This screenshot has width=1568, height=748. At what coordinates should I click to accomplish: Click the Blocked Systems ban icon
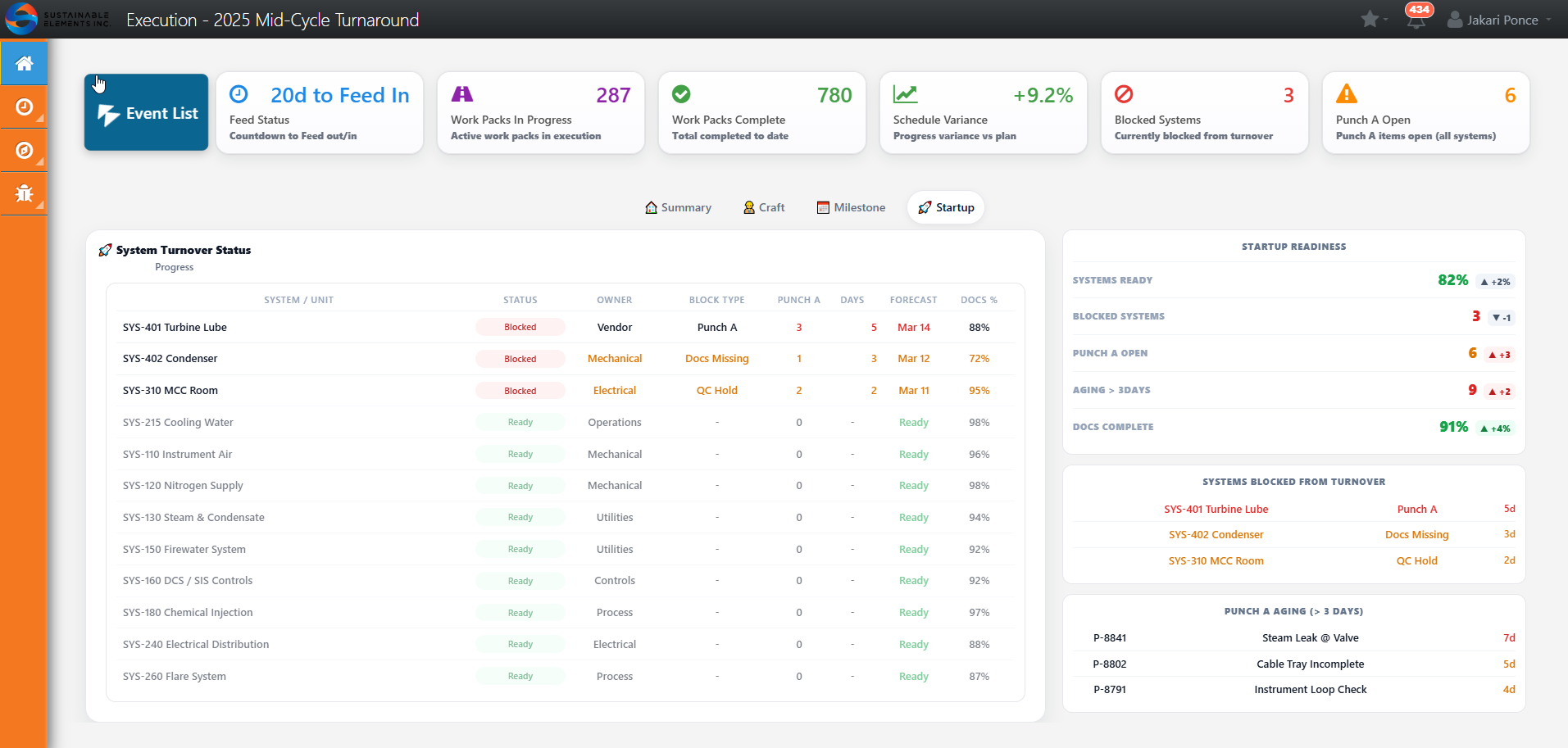point(1124,94)
